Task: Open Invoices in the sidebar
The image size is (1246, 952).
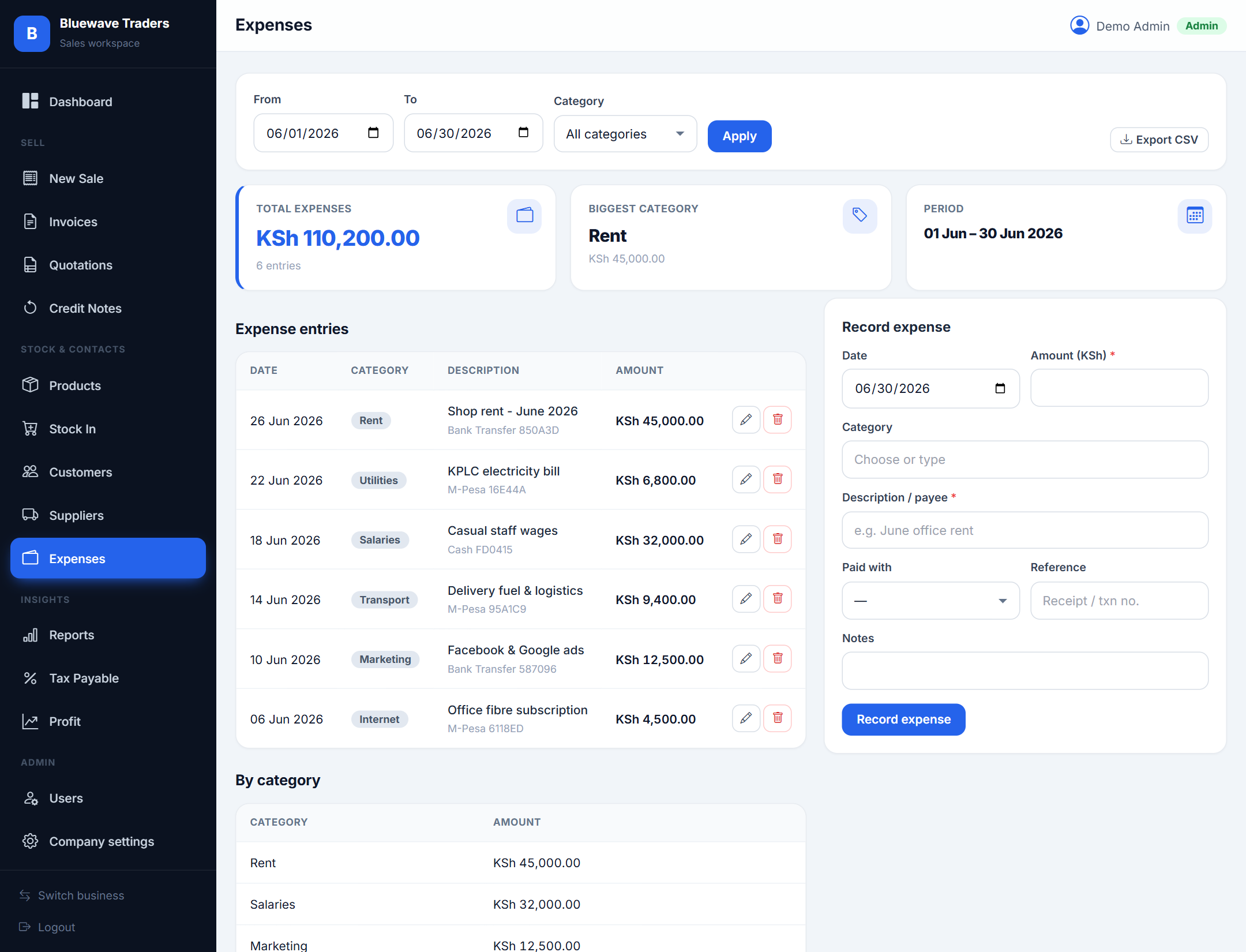Action: point(108,222)
